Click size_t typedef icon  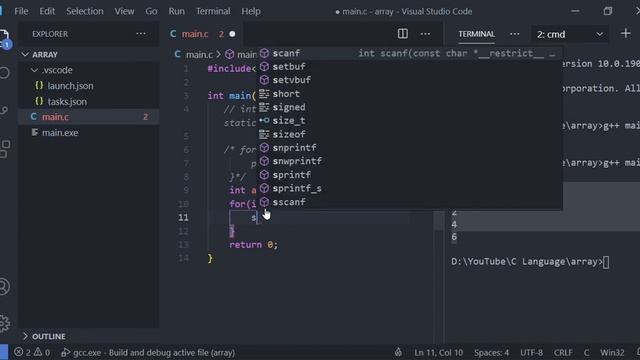(x=264, y=121)
